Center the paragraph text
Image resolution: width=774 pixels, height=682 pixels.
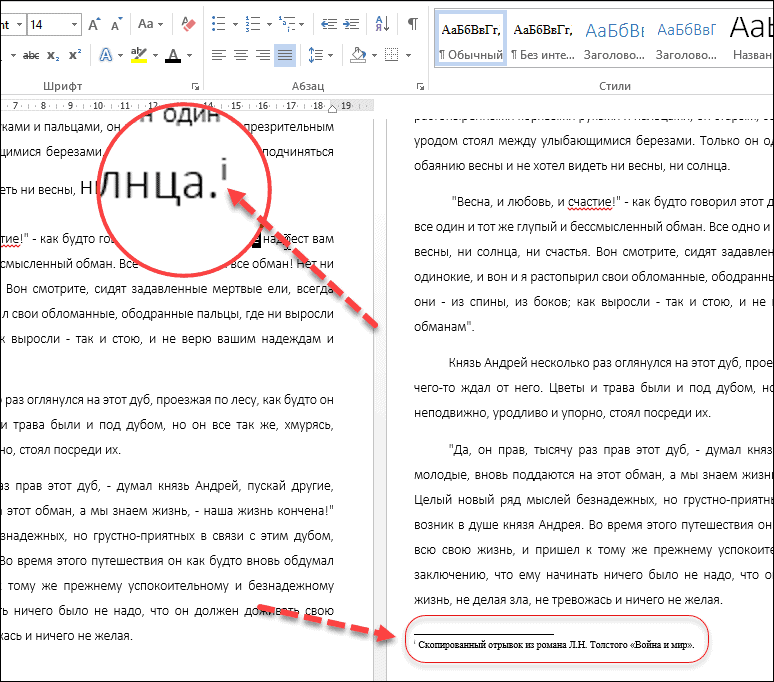pyautogui.click(x=241, y=55)
